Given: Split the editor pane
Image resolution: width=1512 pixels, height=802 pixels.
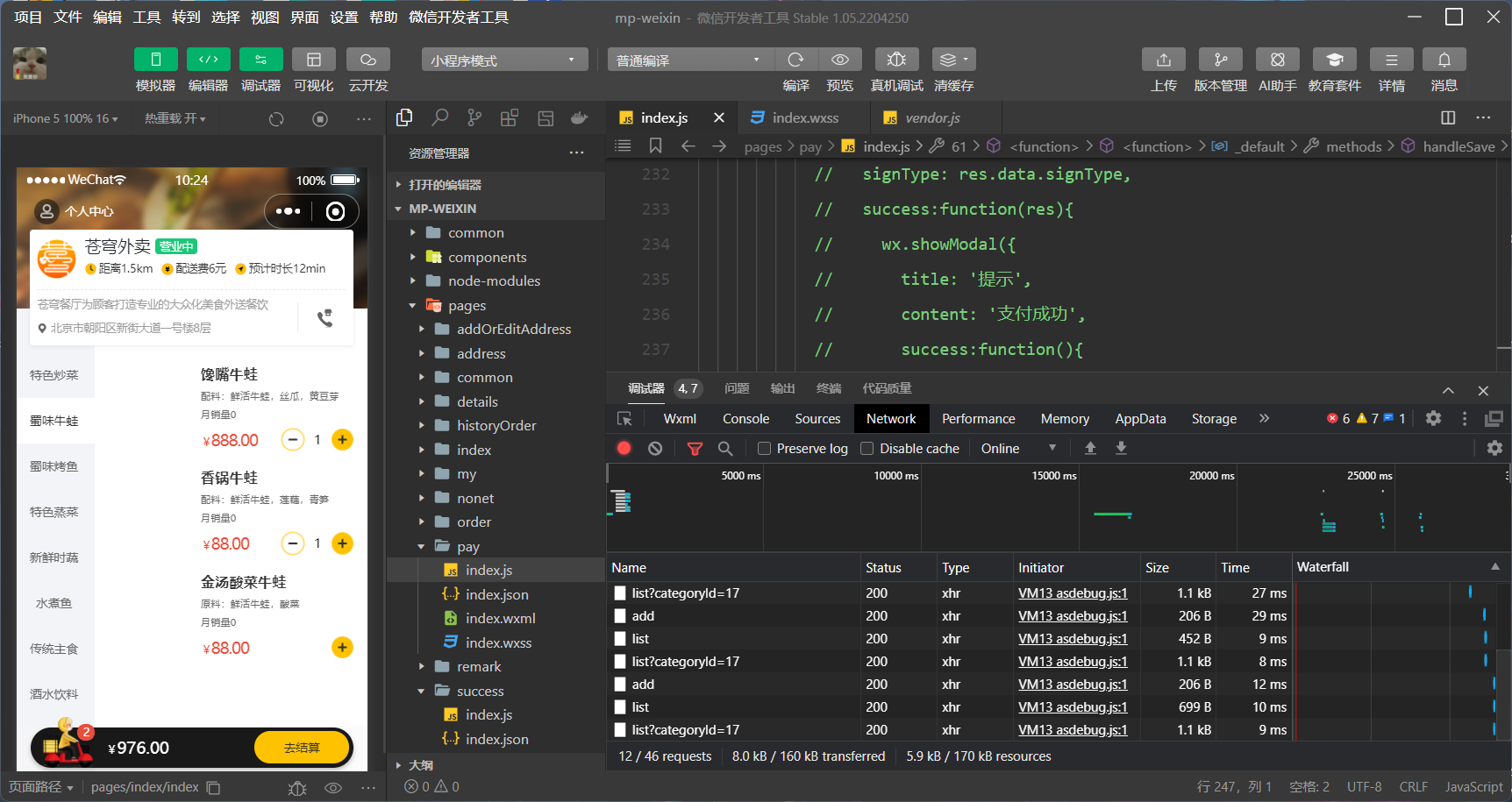Looking at the screenshot, I should [x=1448, y=117].
